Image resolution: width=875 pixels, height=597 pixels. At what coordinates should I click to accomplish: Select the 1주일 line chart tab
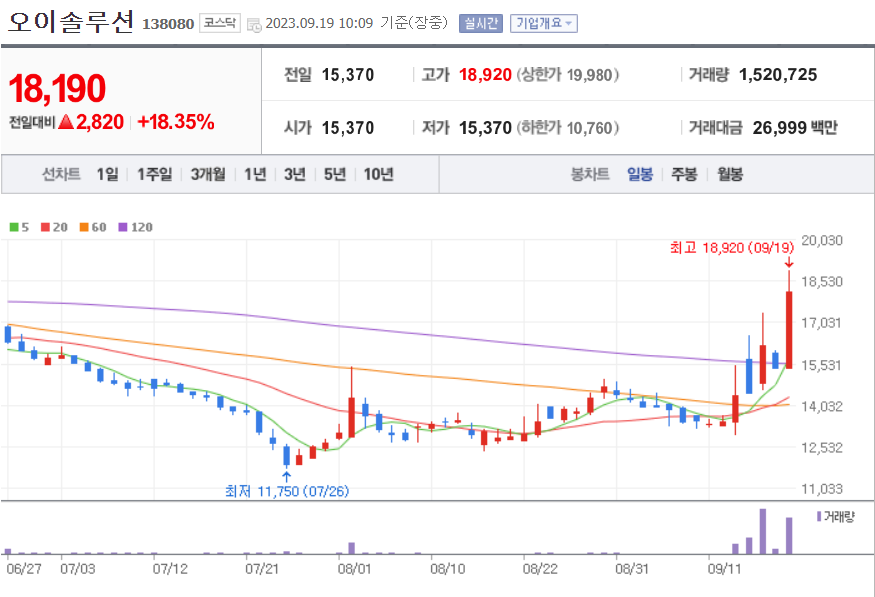(155, 174)
